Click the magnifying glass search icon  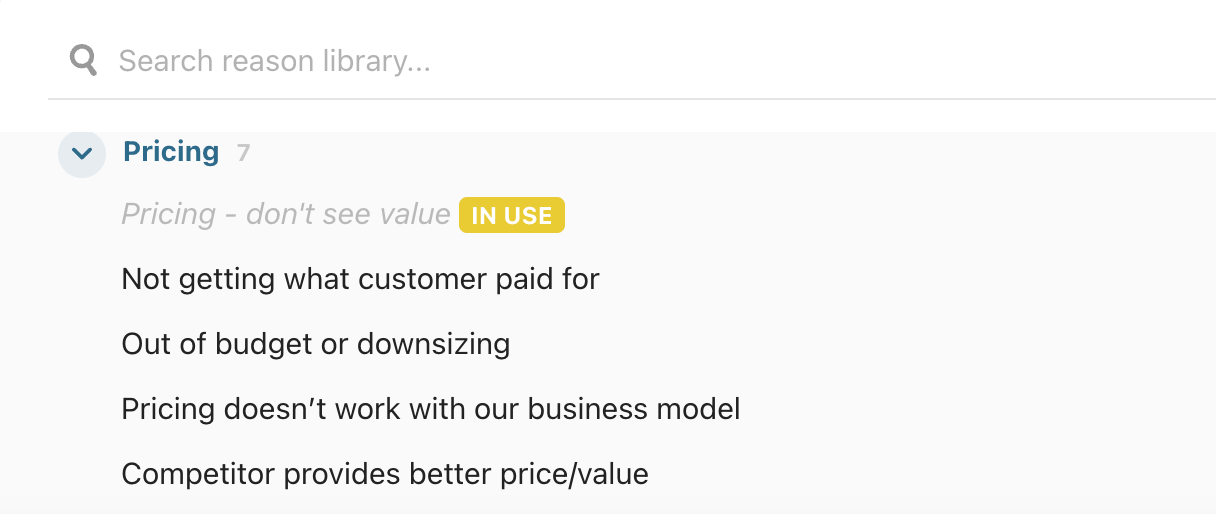point(83,61)
